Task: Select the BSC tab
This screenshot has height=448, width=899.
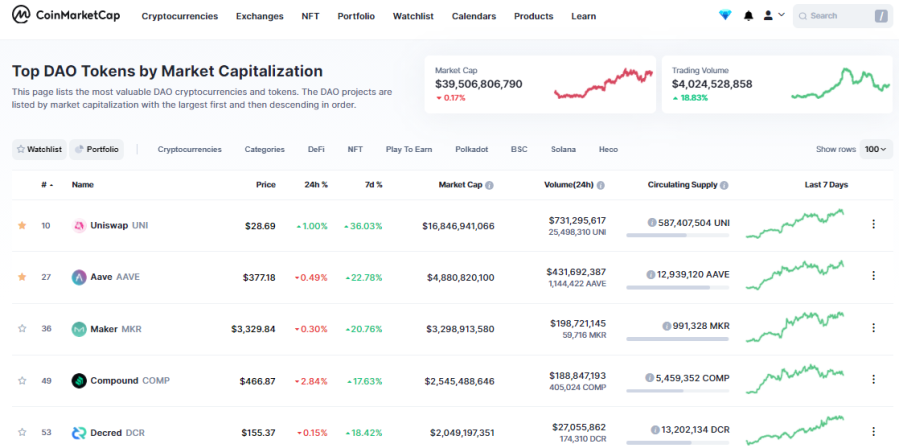Action: click(x=519, y=149)
